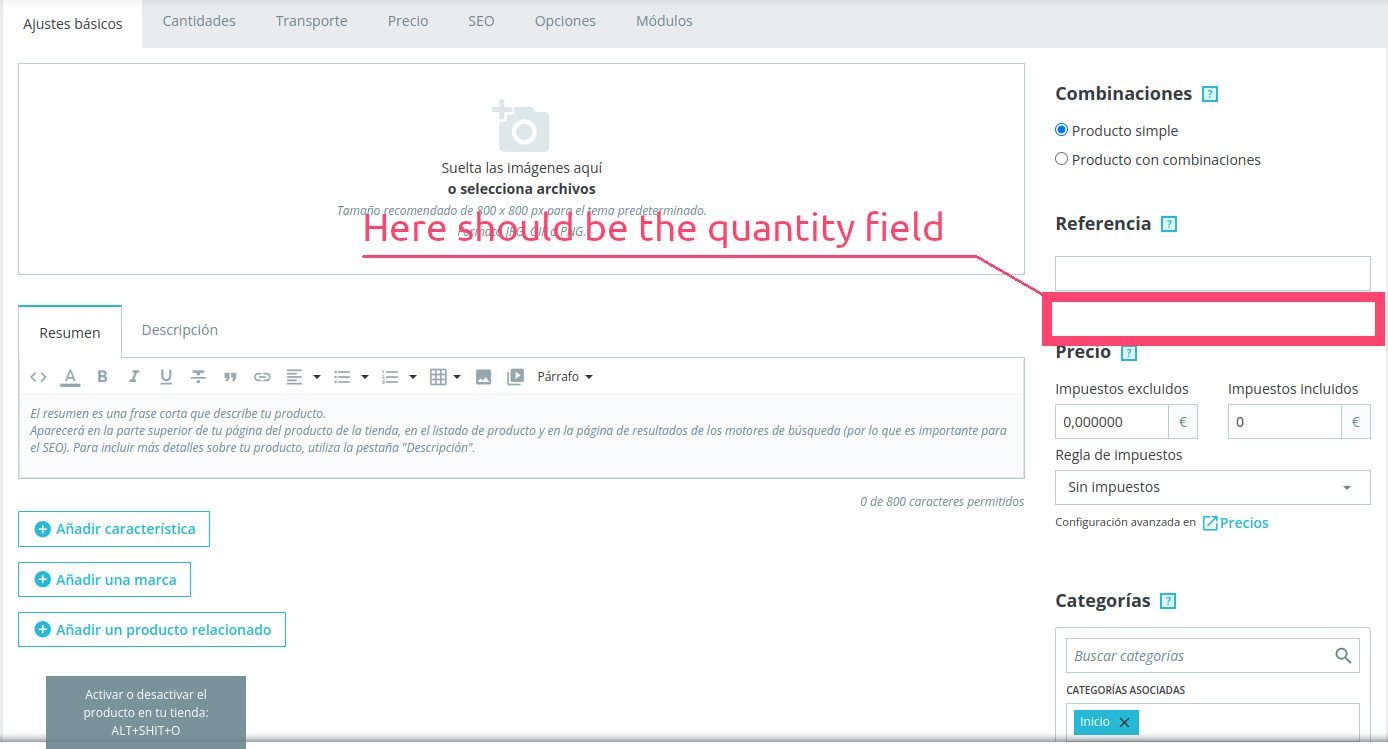This screenshot has height=749, width=1388.
Task: Apply strikethrough formatting
Action: [198, 377]
